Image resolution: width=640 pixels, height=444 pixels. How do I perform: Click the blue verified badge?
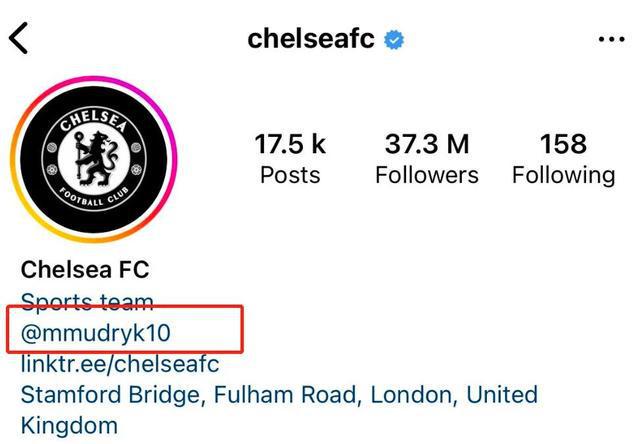point(395,39)
